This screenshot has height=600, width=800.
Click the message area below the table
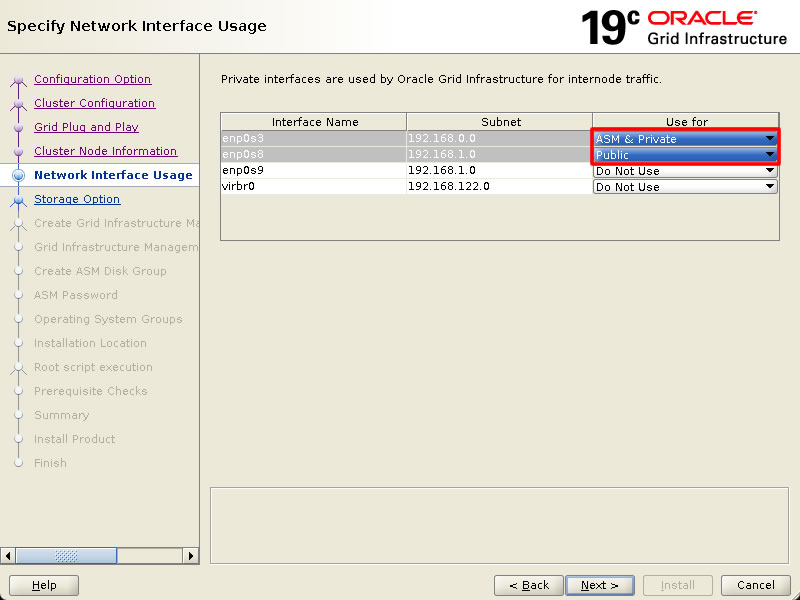[x=499, y=526]
